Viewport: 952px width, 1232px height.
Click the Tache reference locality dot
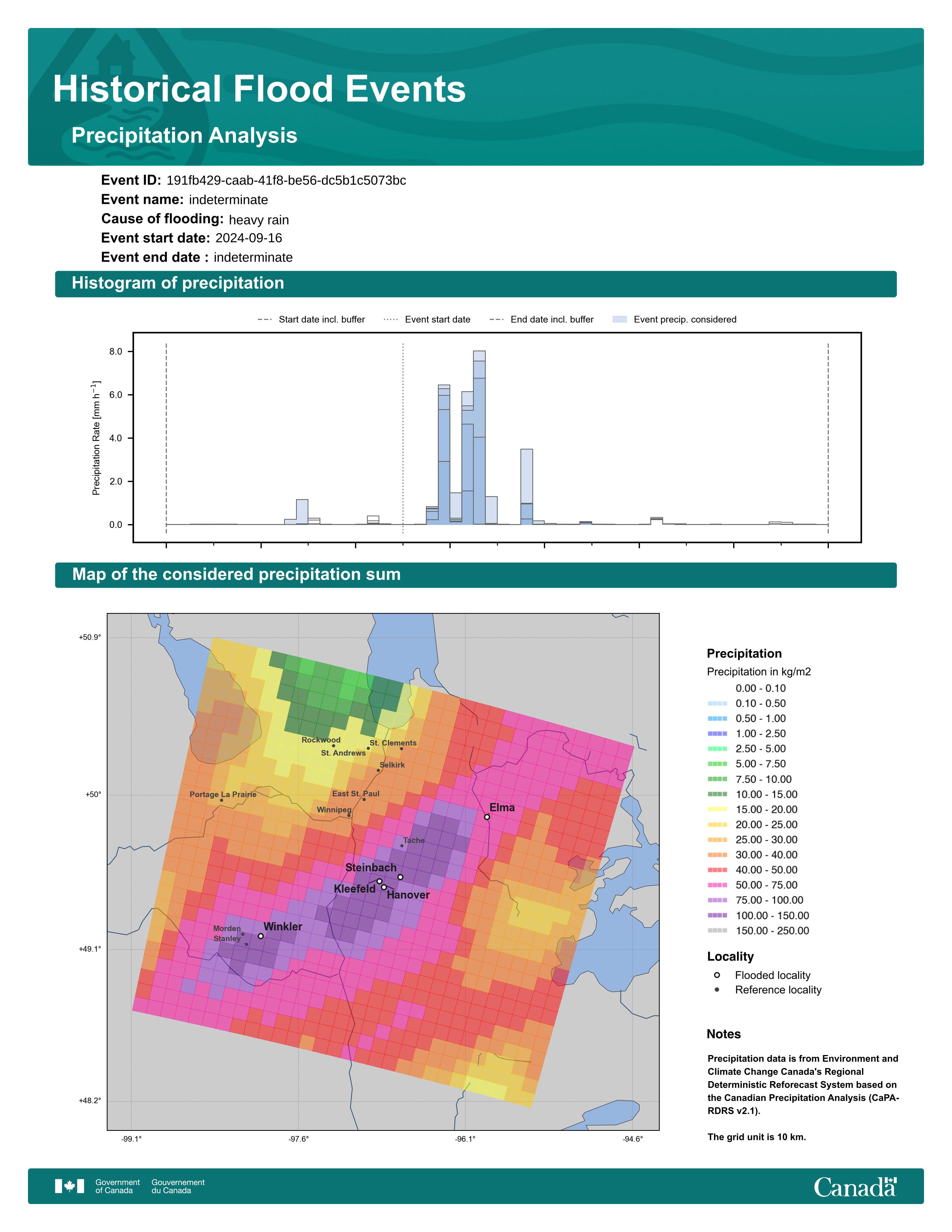tap(402, 846)
